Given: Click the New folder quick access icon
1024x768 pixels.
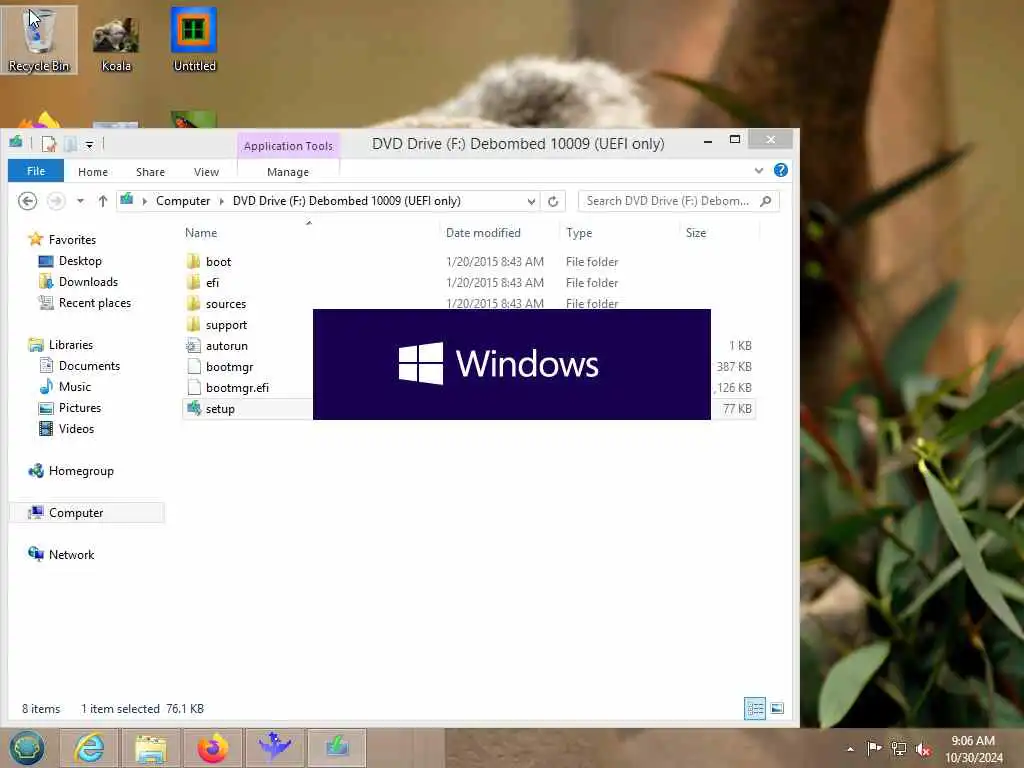Looking at the screenshot, I should click(x=70, y=144).
